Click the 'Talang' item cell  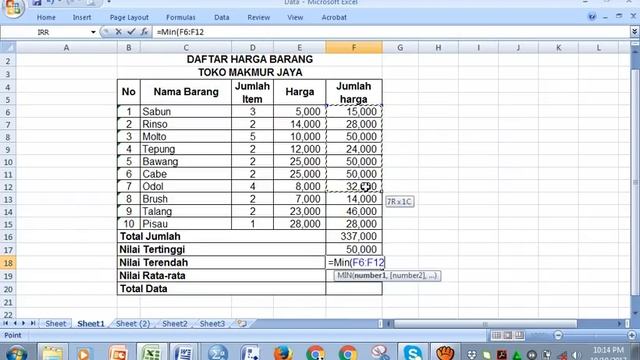point(186,211)
